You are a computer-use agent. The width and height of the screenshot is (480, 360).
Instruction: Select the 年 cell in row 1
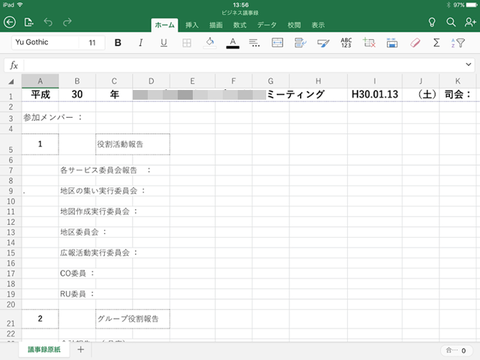[114, 95]
